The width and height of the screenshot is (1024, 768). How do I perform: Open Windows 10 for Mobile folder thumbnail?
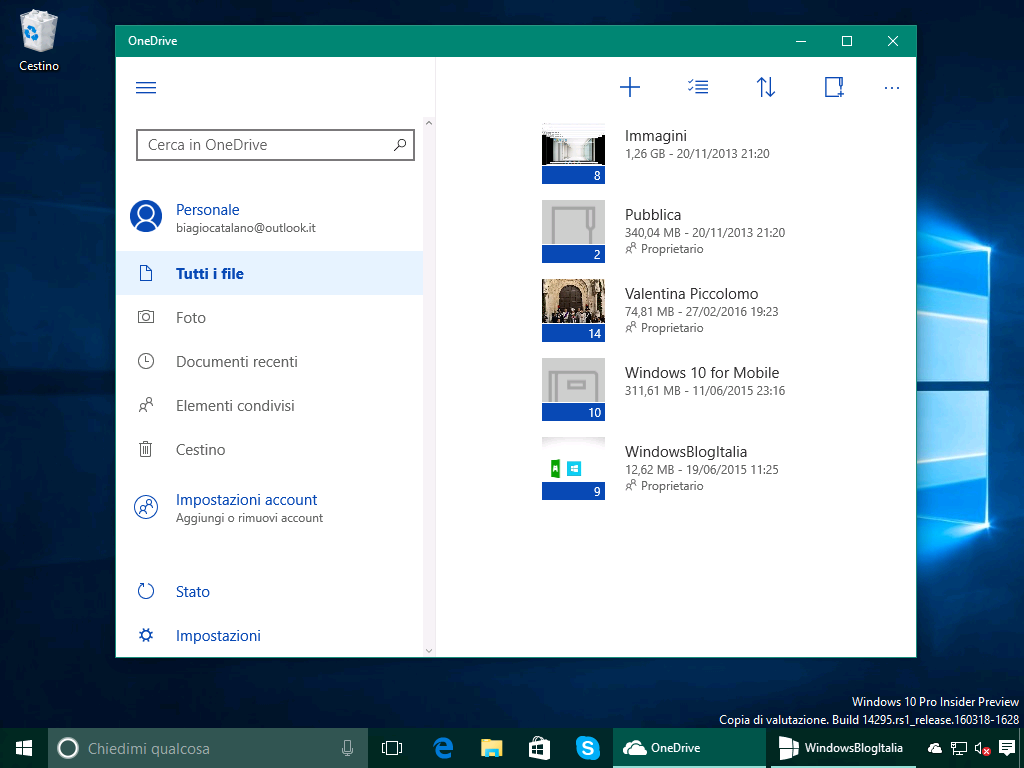(x=573, y=390)
